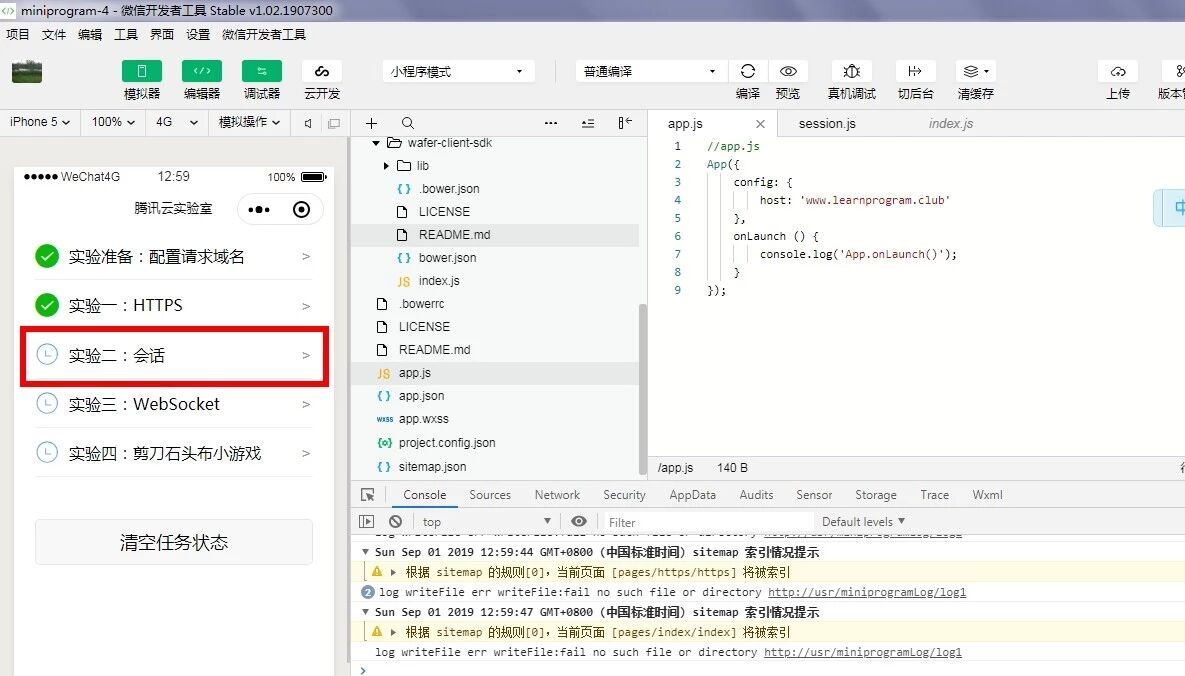
Task: Open the 设置 menu
Action: 198,34
